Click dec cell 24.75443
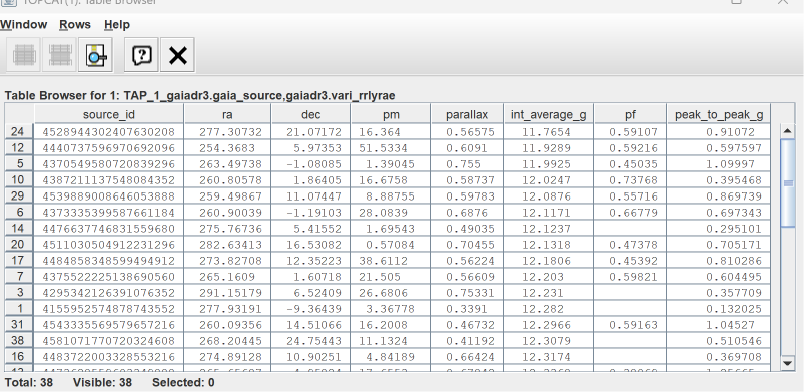 (311, 341)
